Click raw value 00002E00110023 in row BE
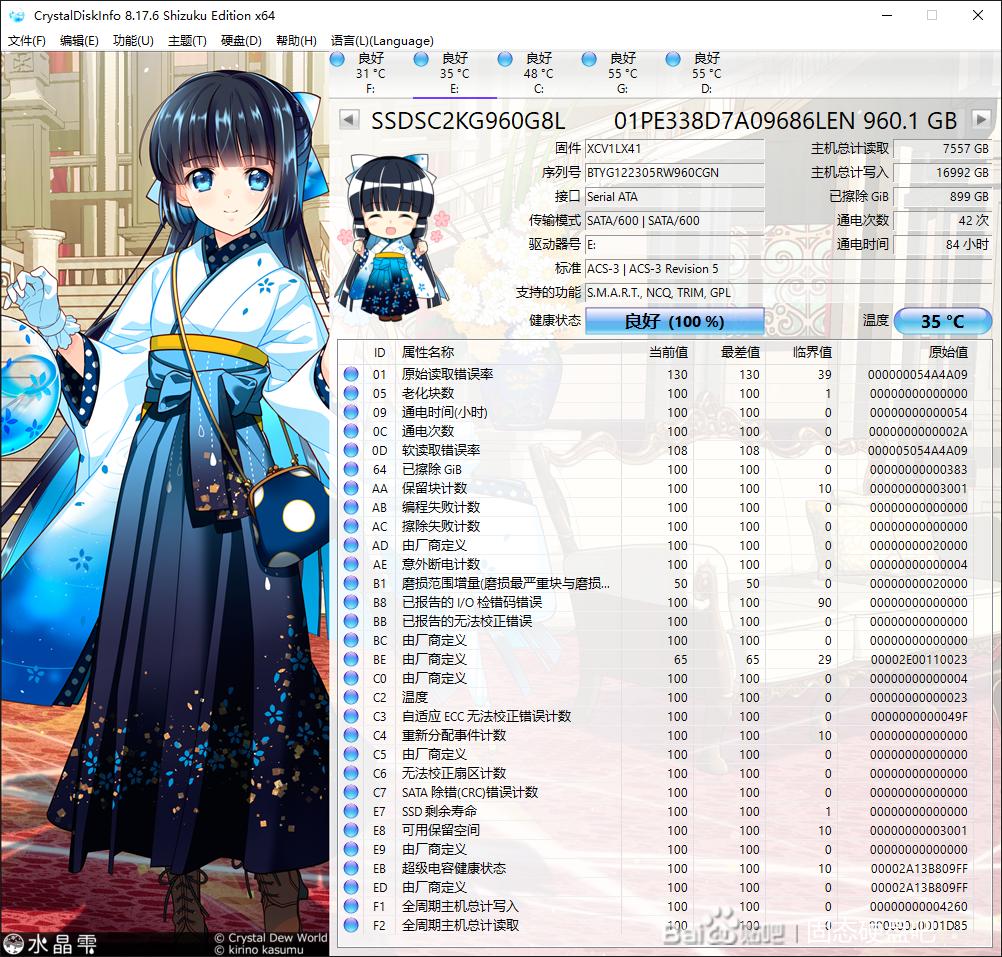This screenshot has height=957, width=1002. pyautogui.click(x=919, y=659)
